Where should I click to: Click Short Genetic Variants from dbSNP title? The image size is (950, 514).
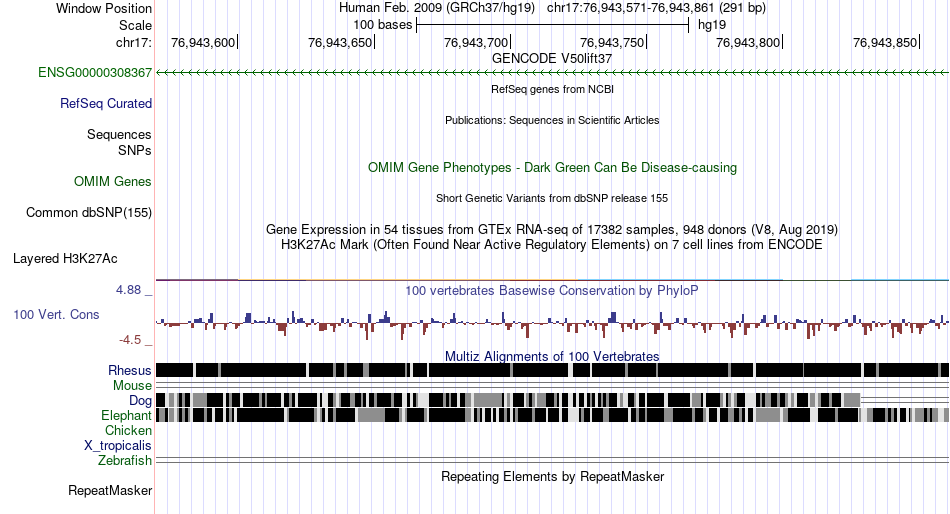coord(552,198)
